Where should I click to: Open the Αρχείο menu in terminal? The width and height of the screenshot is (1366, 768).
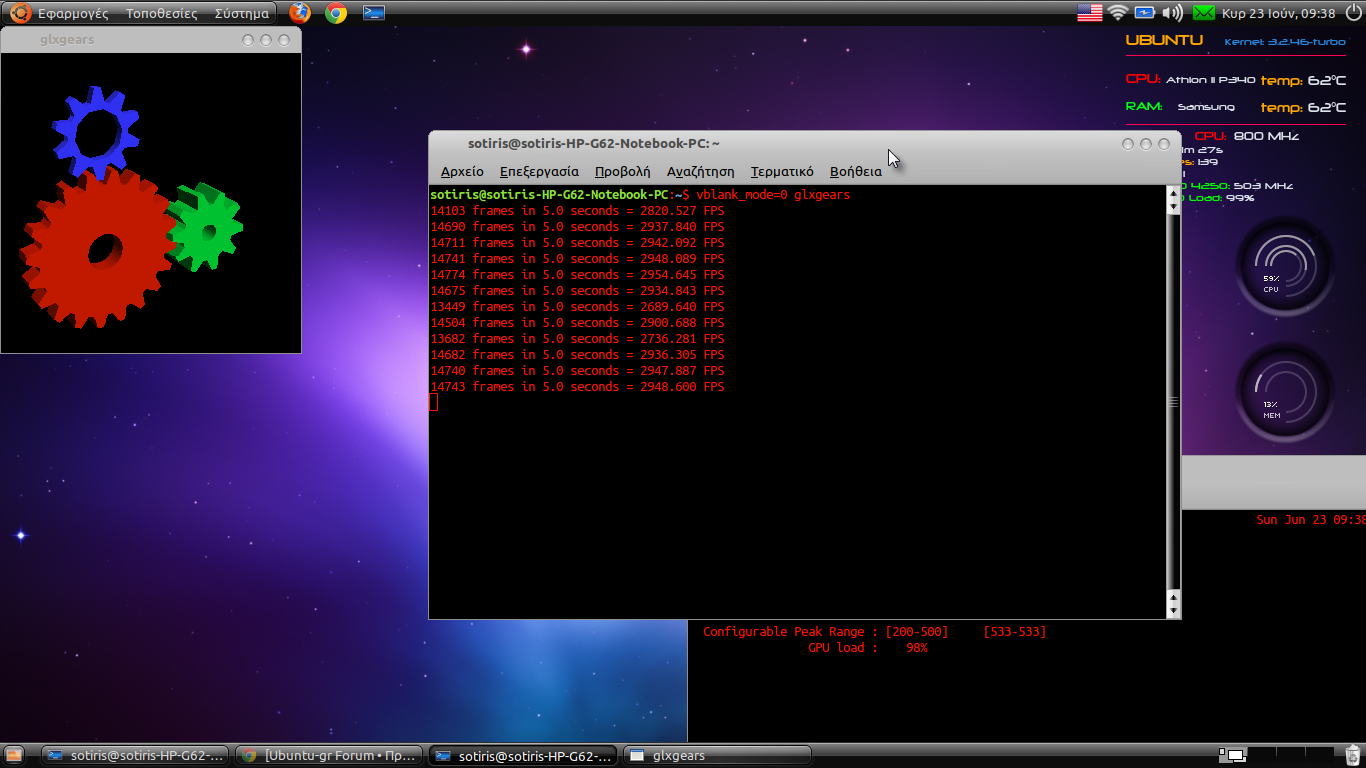461,171
